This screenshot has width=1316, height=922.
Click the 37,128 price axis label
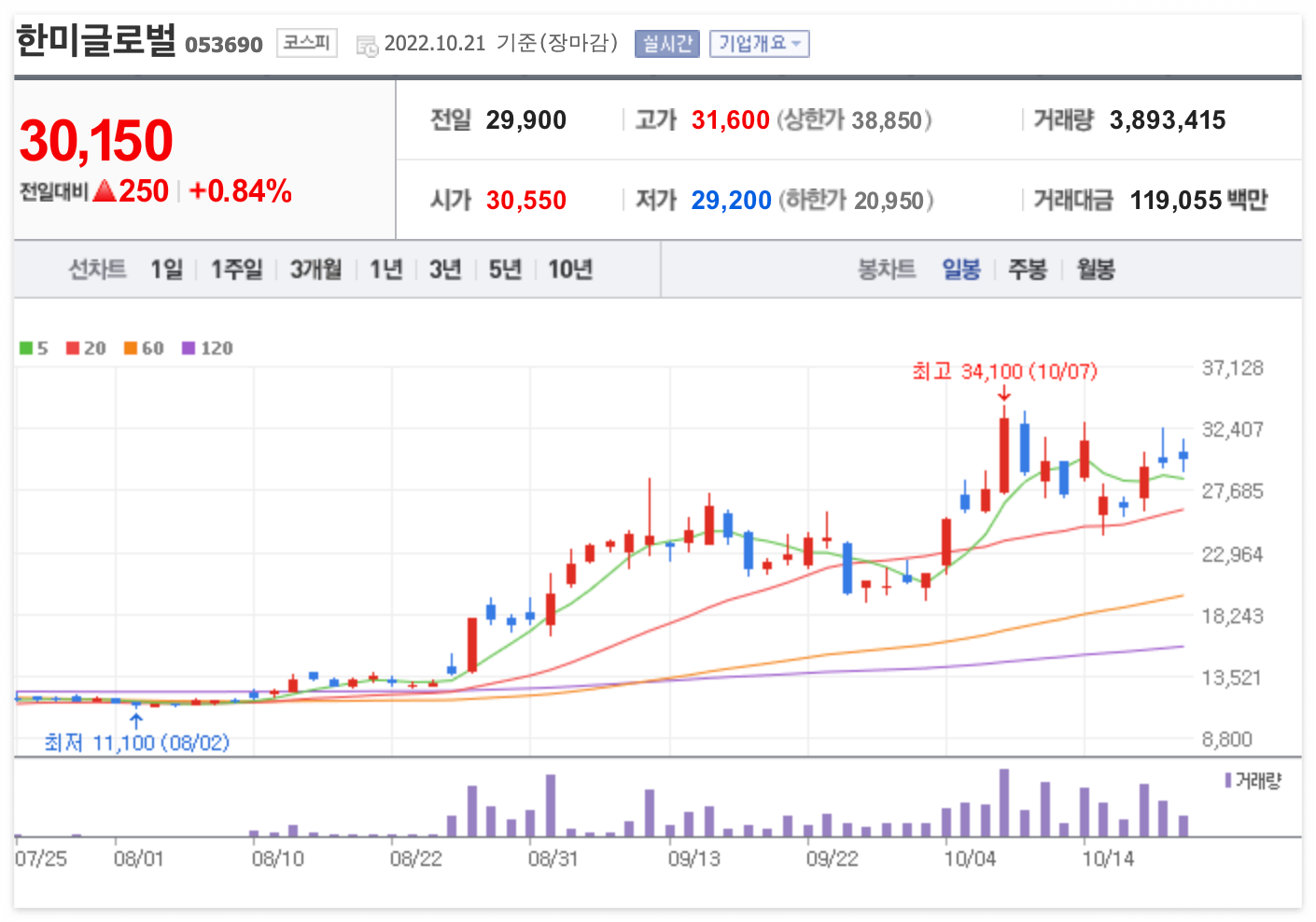(x=1232, y=369)
